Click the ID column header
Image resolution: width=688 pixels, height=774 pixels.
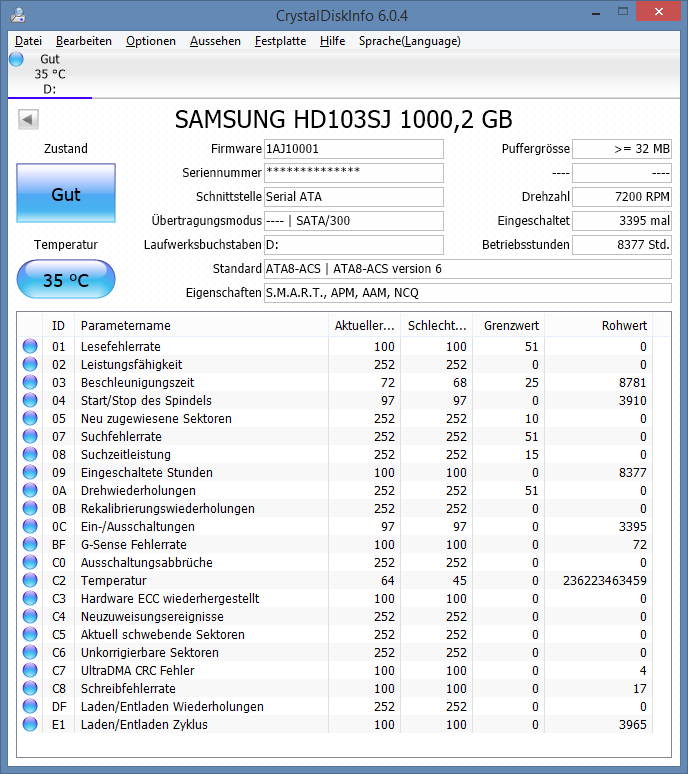[x=58, y=326]
